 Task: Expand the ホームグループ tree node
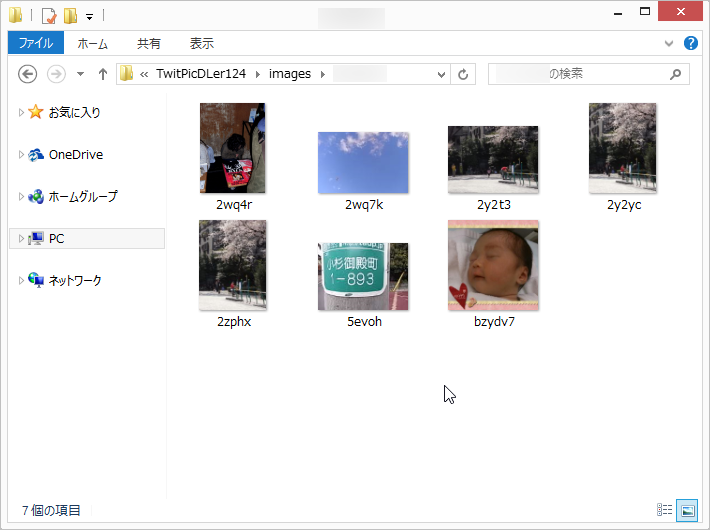pos(21,197)
